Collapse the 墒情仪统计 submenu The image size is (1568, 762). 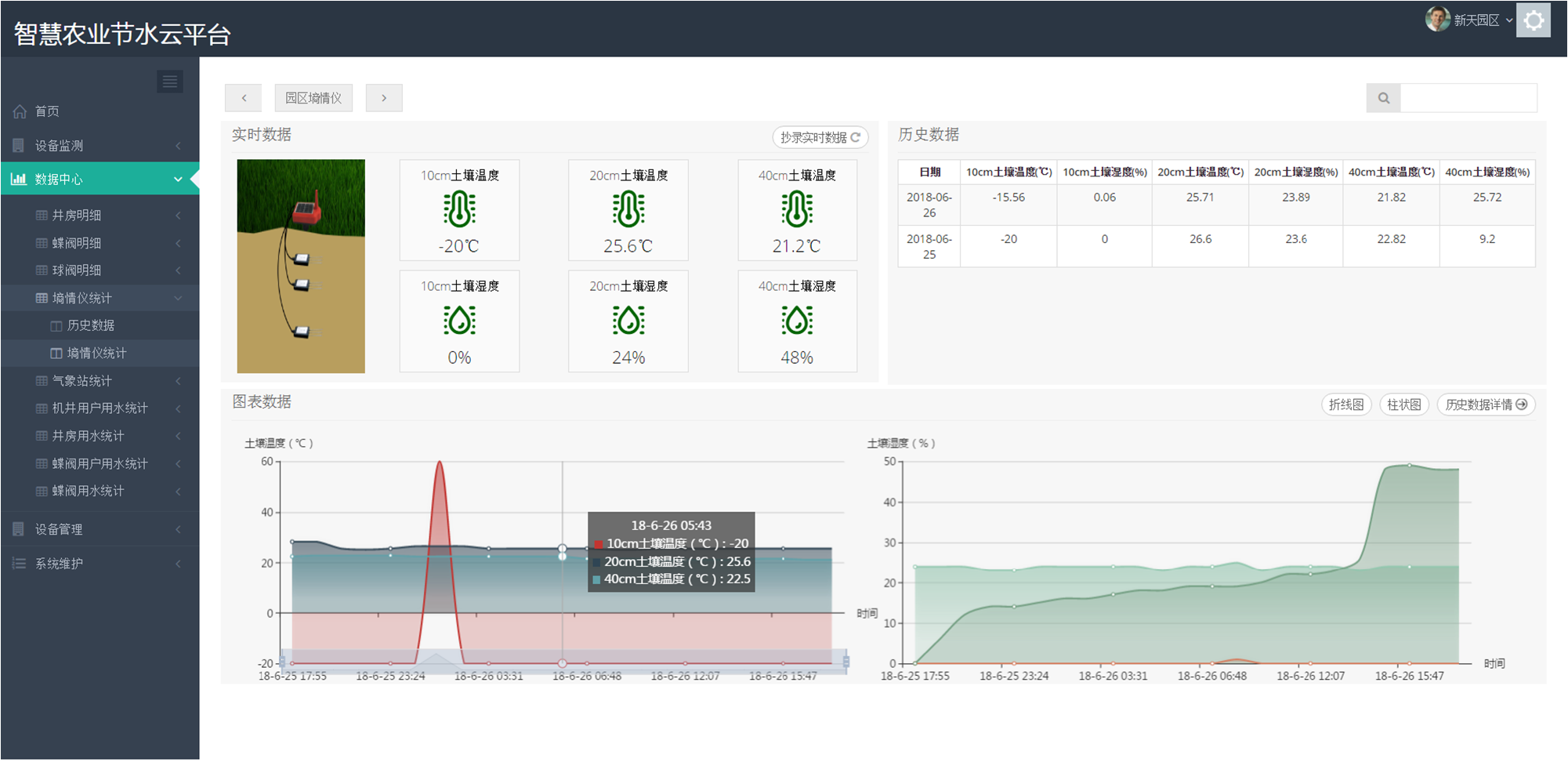99,298
